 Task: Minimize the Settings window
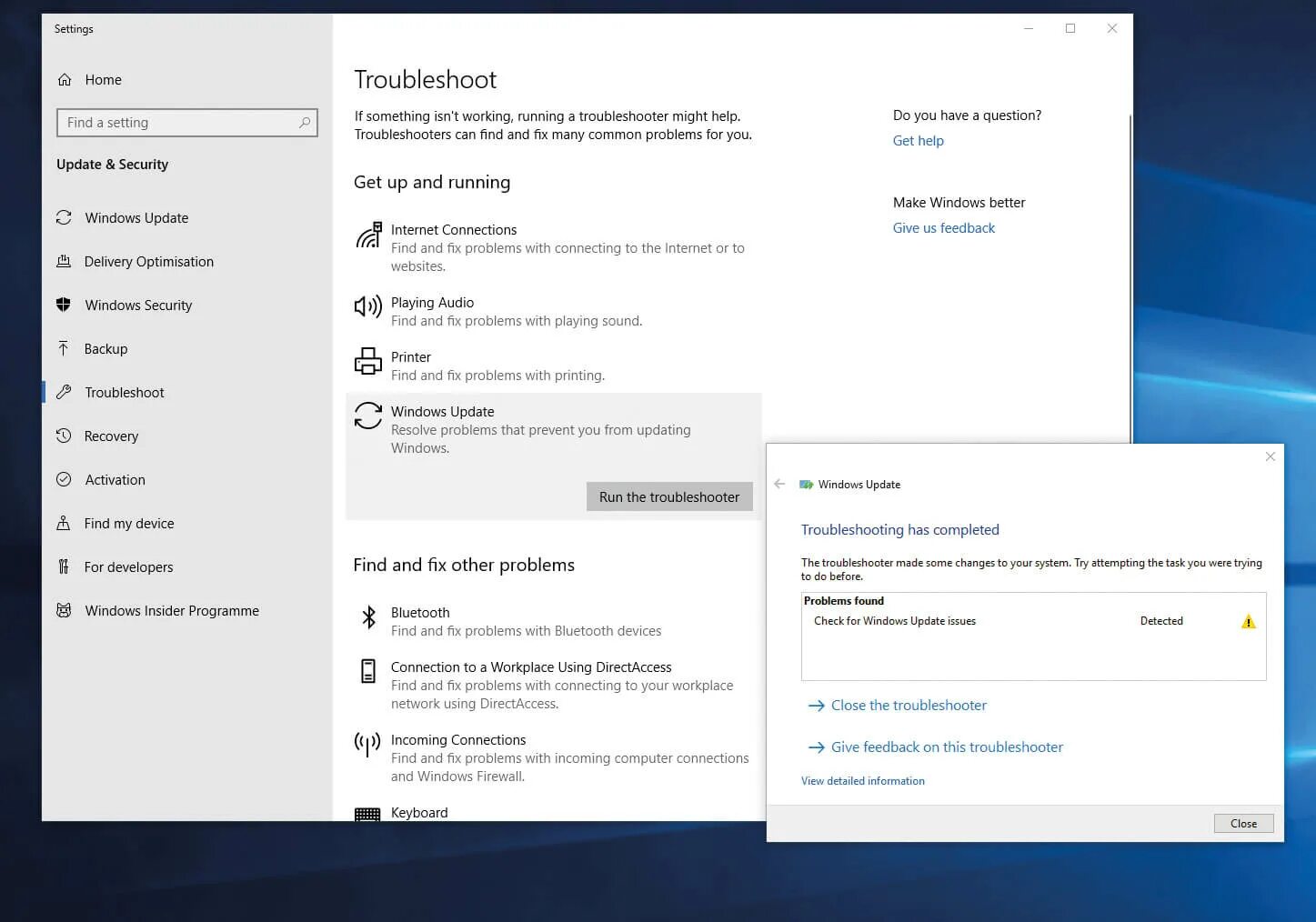tap(1029, 28)
